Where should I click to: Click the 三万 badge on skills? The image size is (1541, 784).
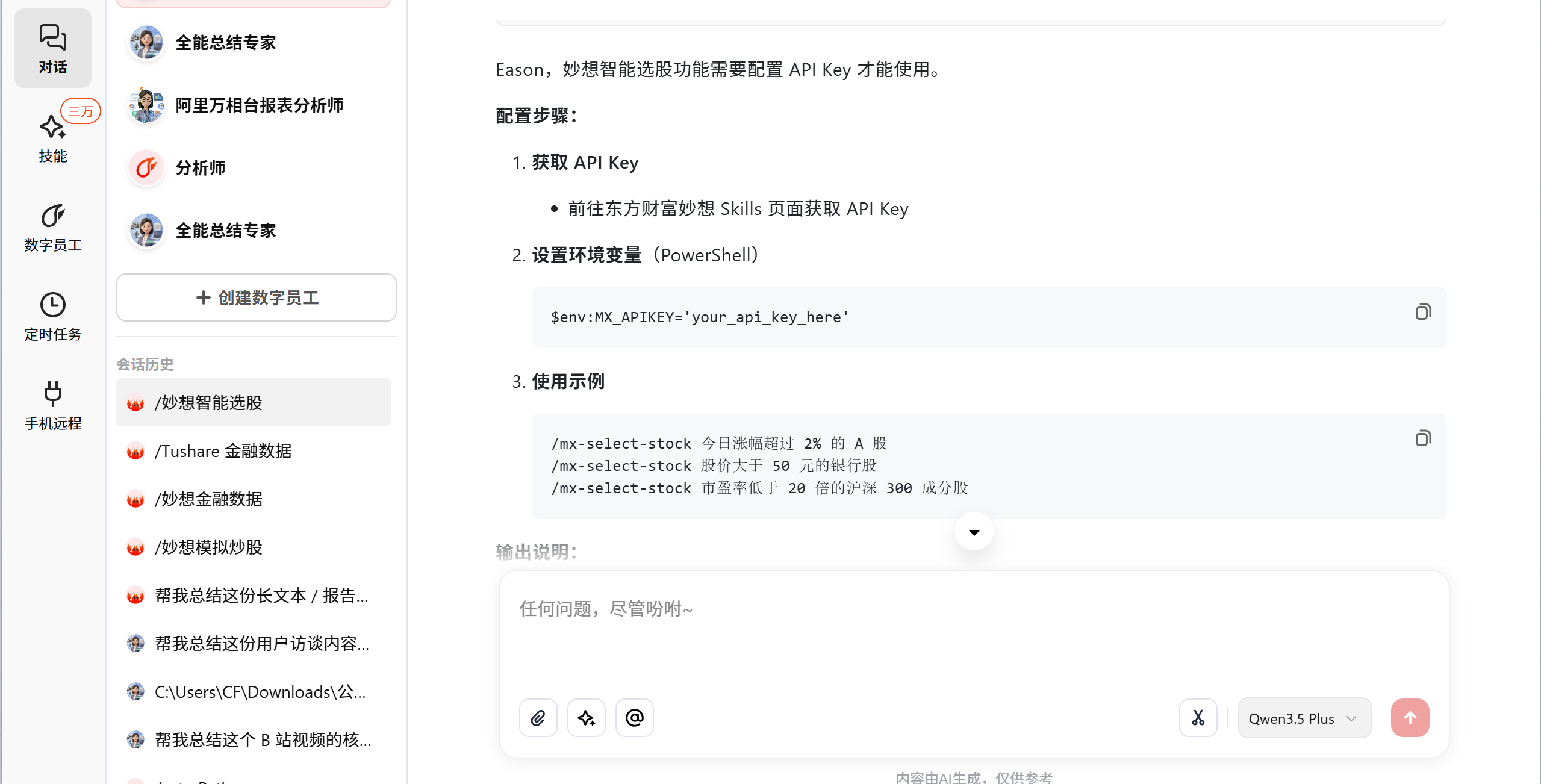(81, 111)
